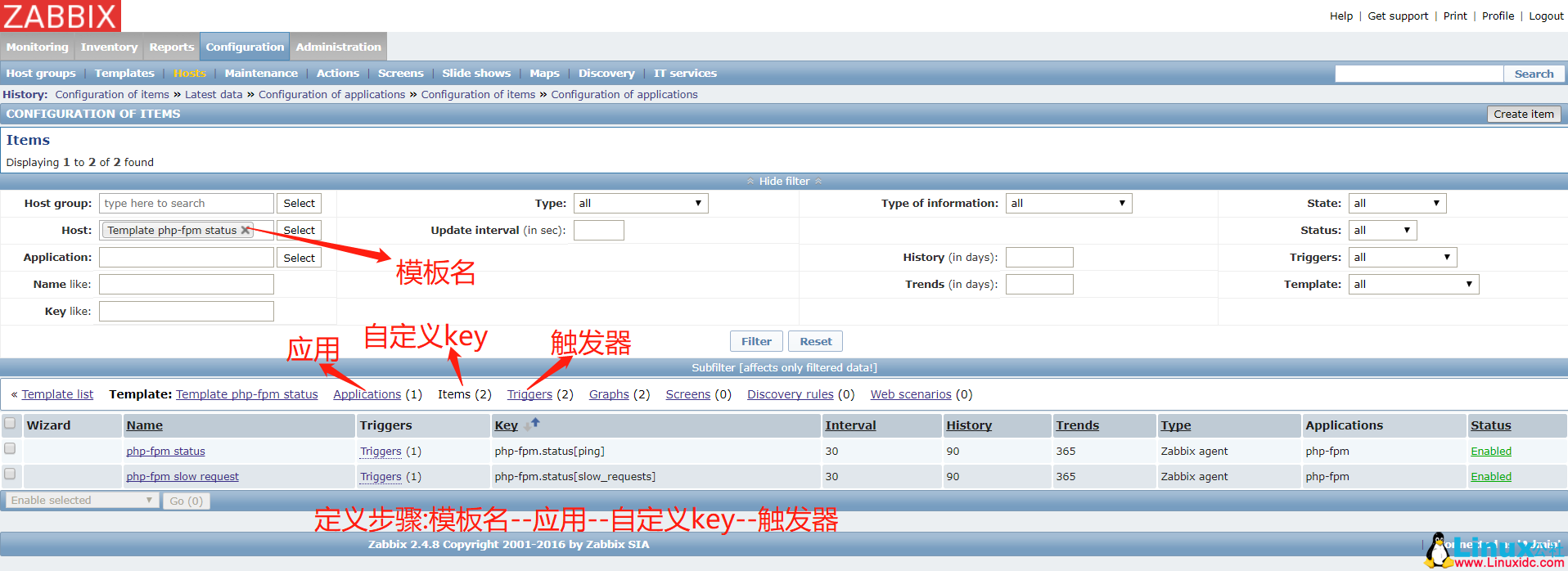Check the php-fpm status row checkbox
Screen dimensions: 1568x571
pos(10,448)
